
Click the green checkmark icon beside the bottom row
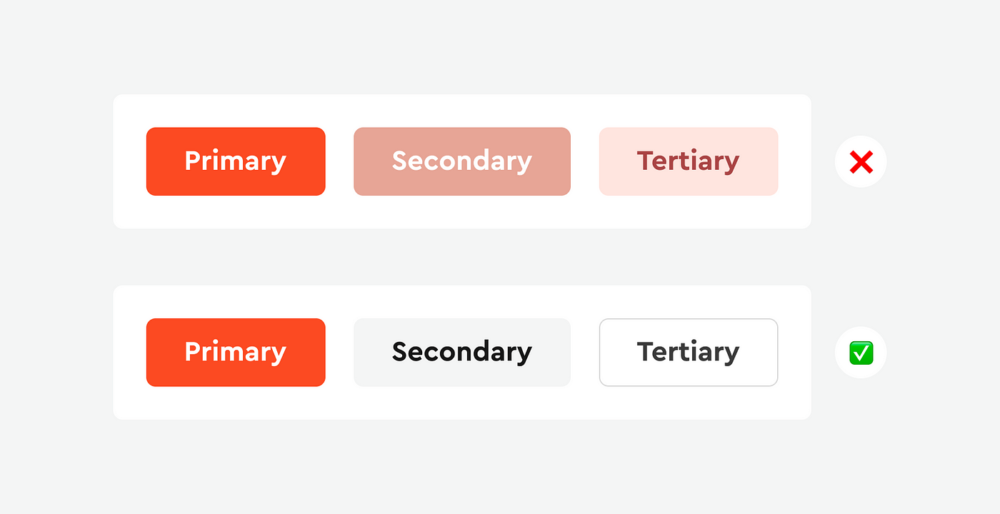[x=861, y=352]
